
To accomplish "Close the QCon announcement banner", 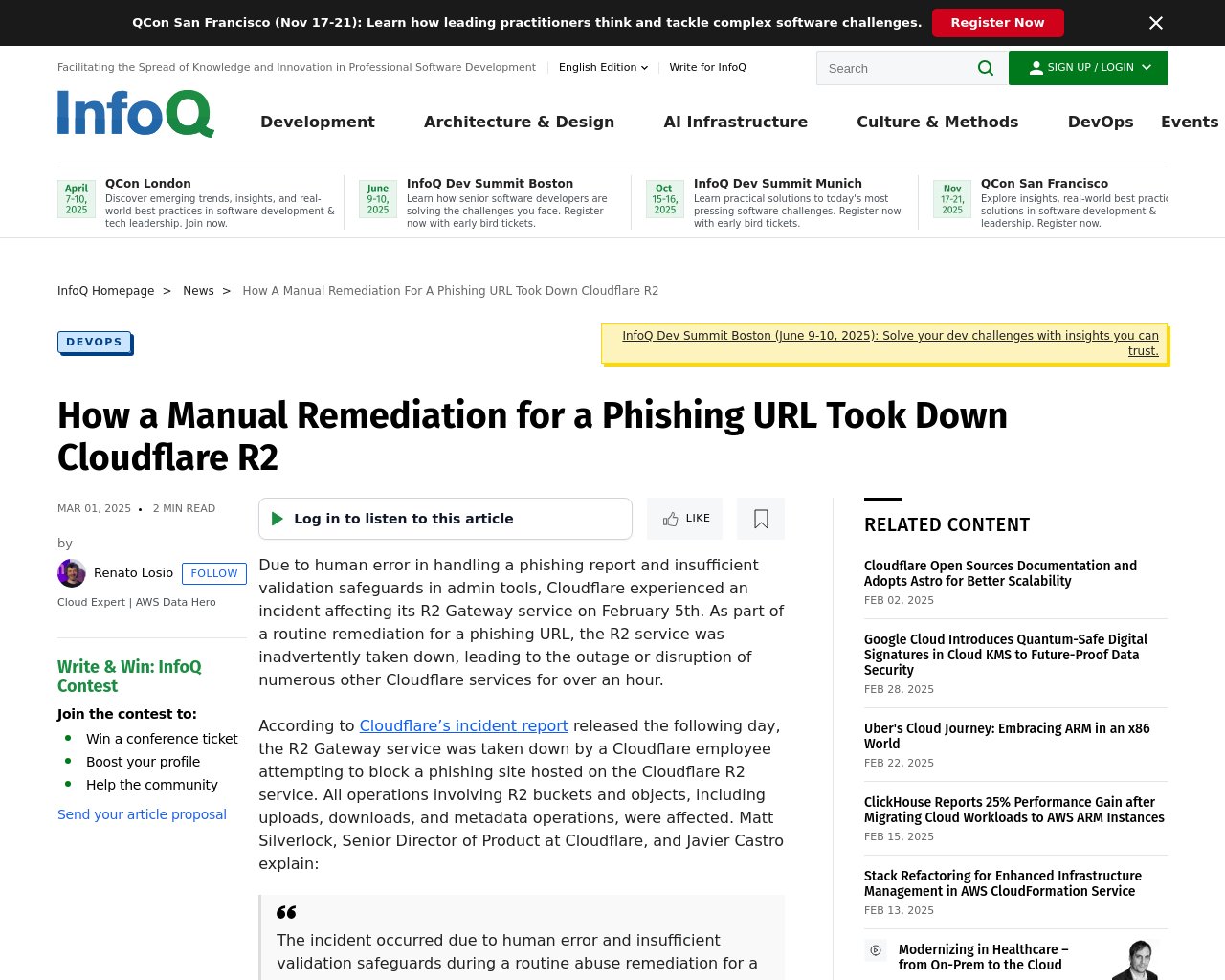I will pyautogui.click(x=1156, y=23).
